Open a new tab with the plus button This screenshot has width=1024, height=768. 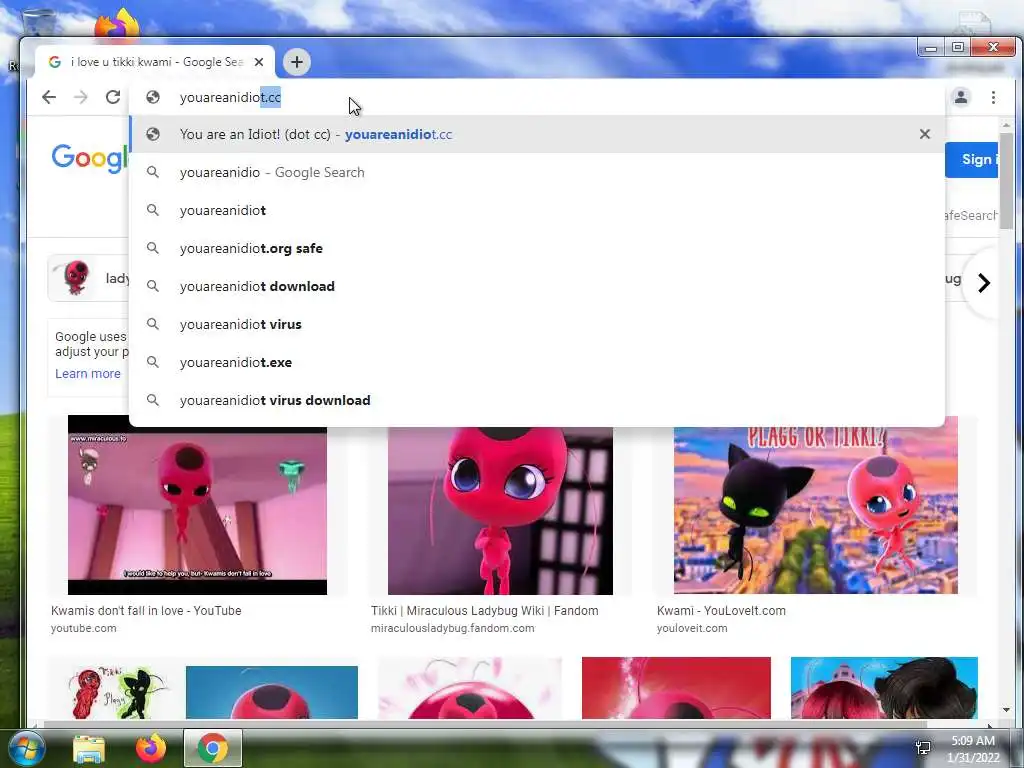pos(297,62)
